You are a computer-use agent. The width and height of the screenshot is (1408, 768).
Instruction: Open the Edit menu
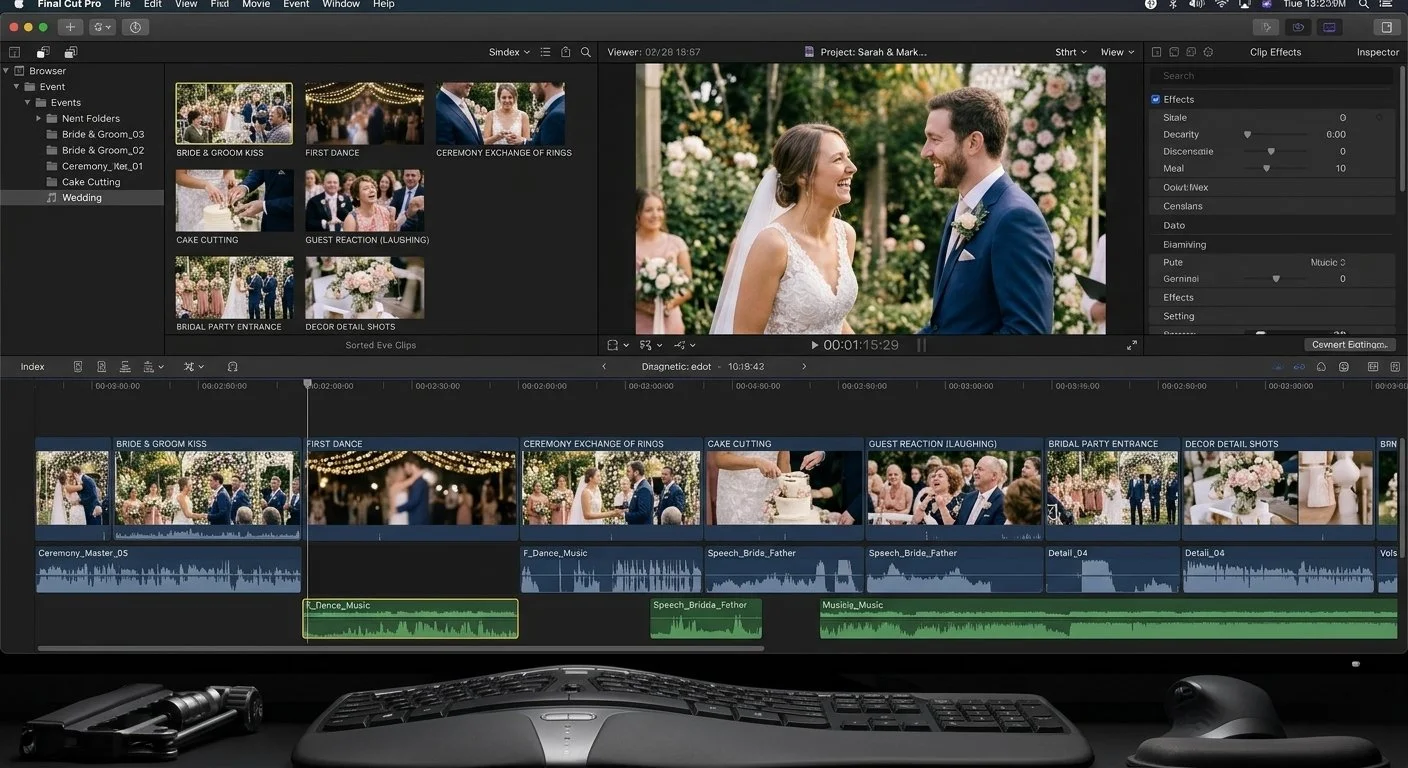coord(152,4)
